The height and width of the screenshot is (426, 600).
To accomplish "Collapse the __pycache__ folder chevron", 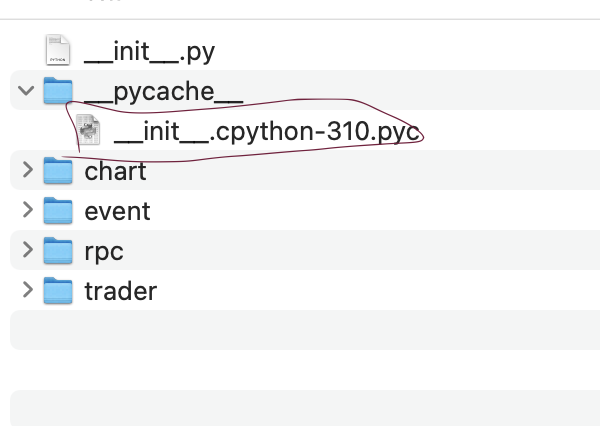I will tap(26, 92).
